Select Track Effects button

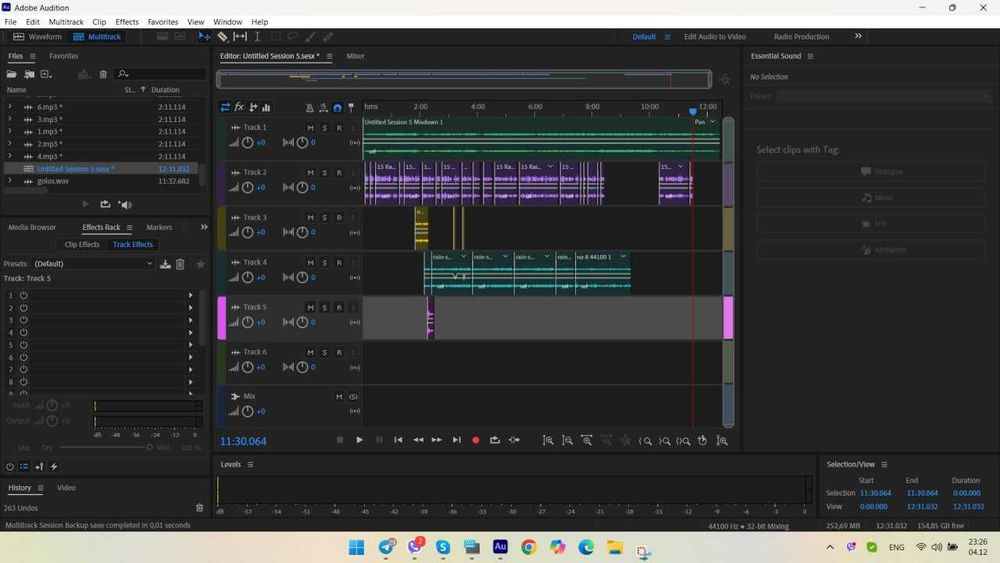(x=133, y=244)
